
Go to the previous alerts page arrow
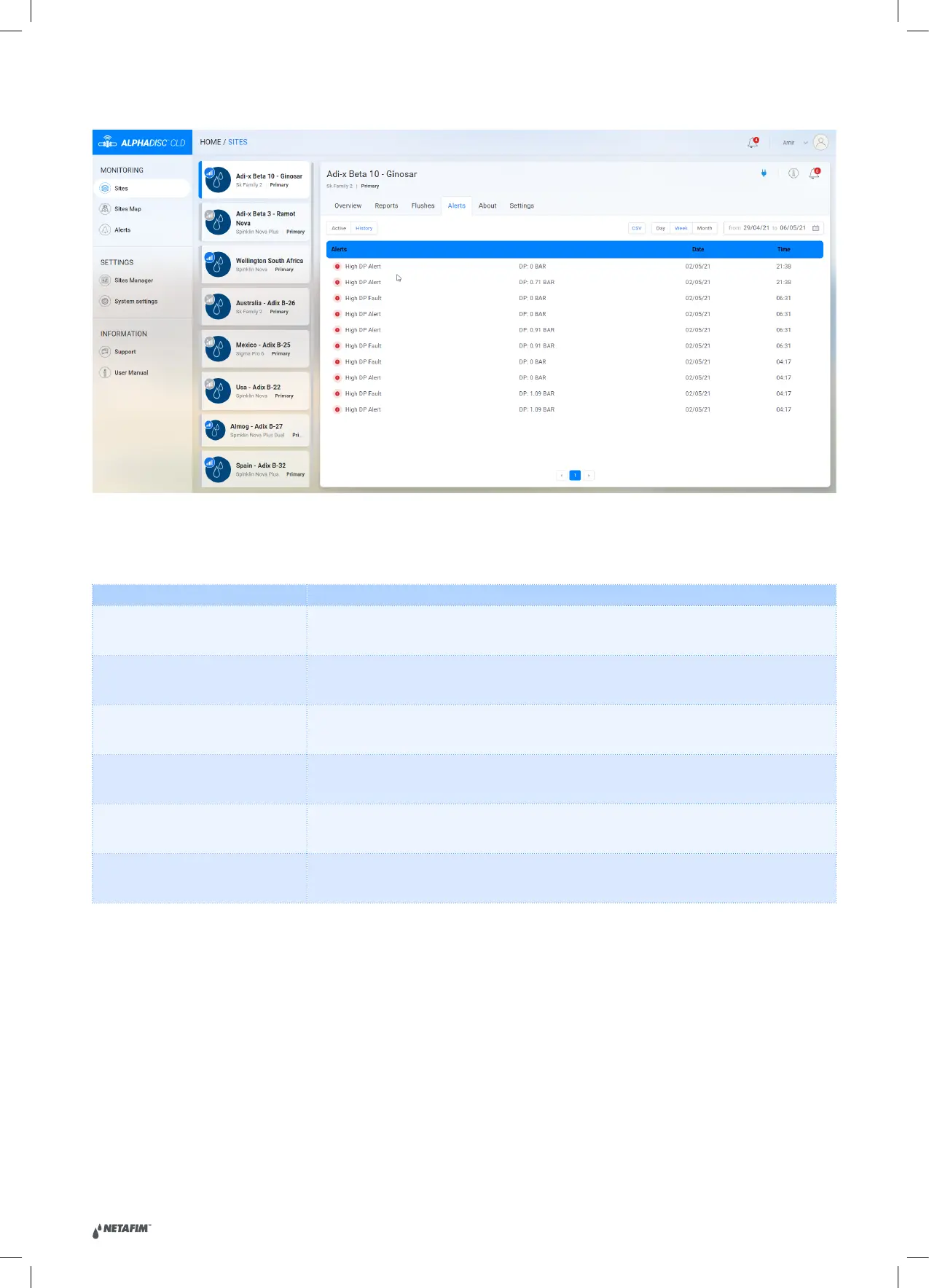tap(562, 475)
